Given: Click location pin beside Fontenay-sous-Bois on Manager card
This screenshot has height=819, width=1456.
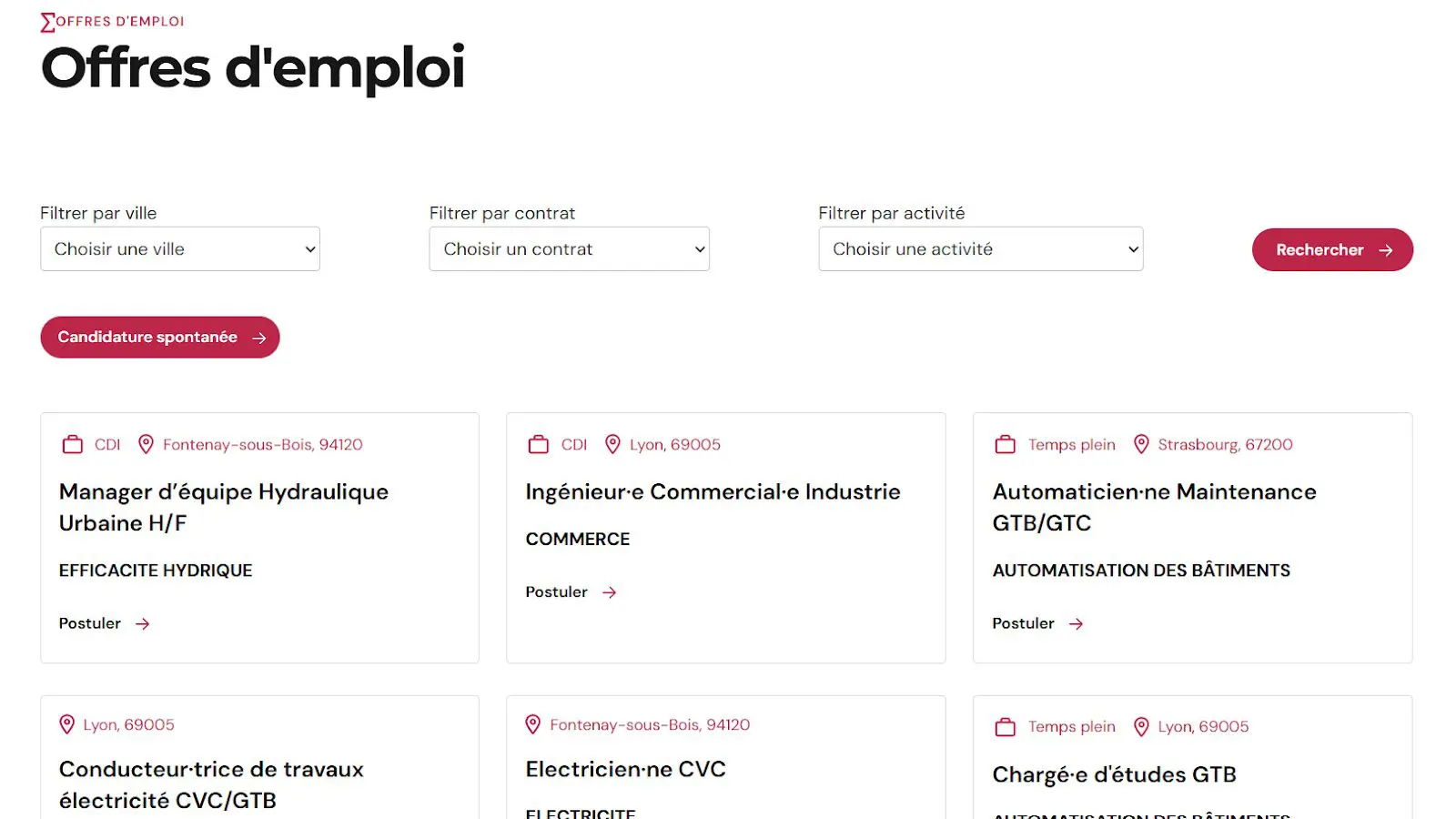Looking at the screenshot, I should click(146, 444).
